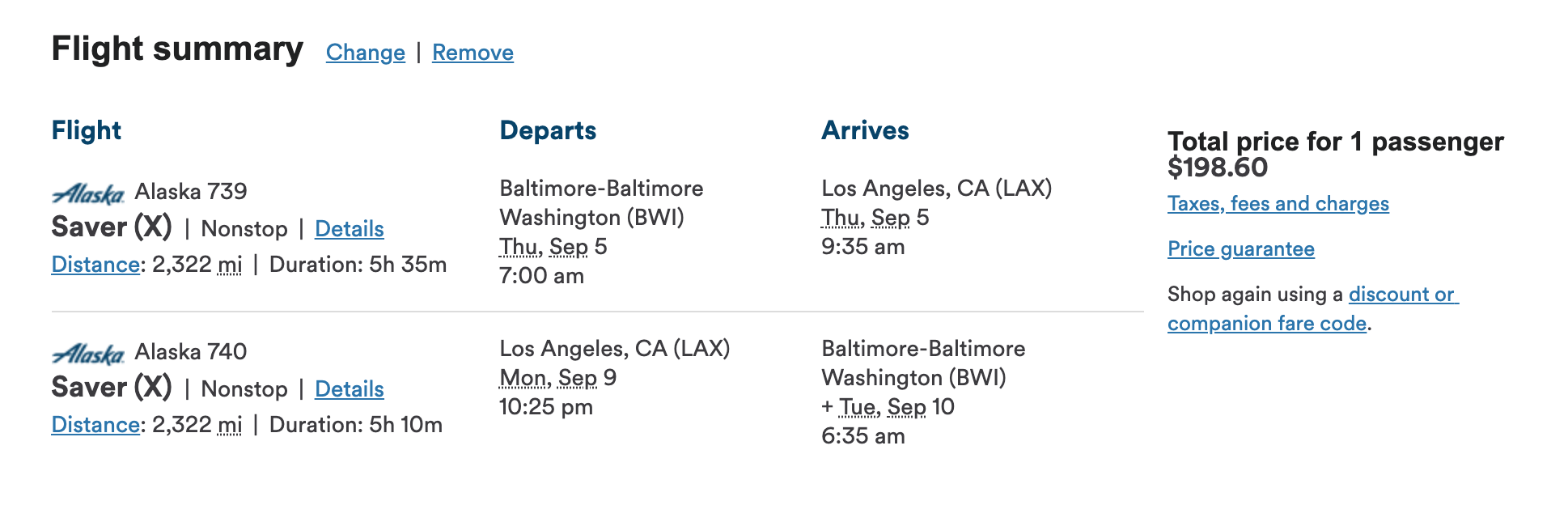1568x505 pixels.
Task: Click the total price $198.60
Action: pyautogui.click(x=1218, y=168)
